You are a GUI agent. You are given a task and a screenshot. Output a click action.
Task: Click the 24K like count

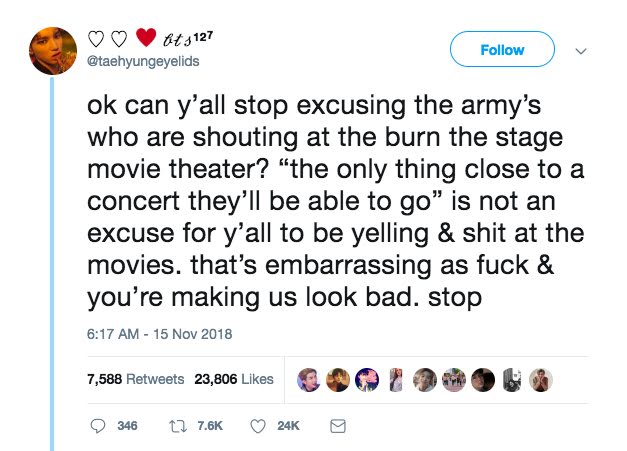[x=288, y=426]
